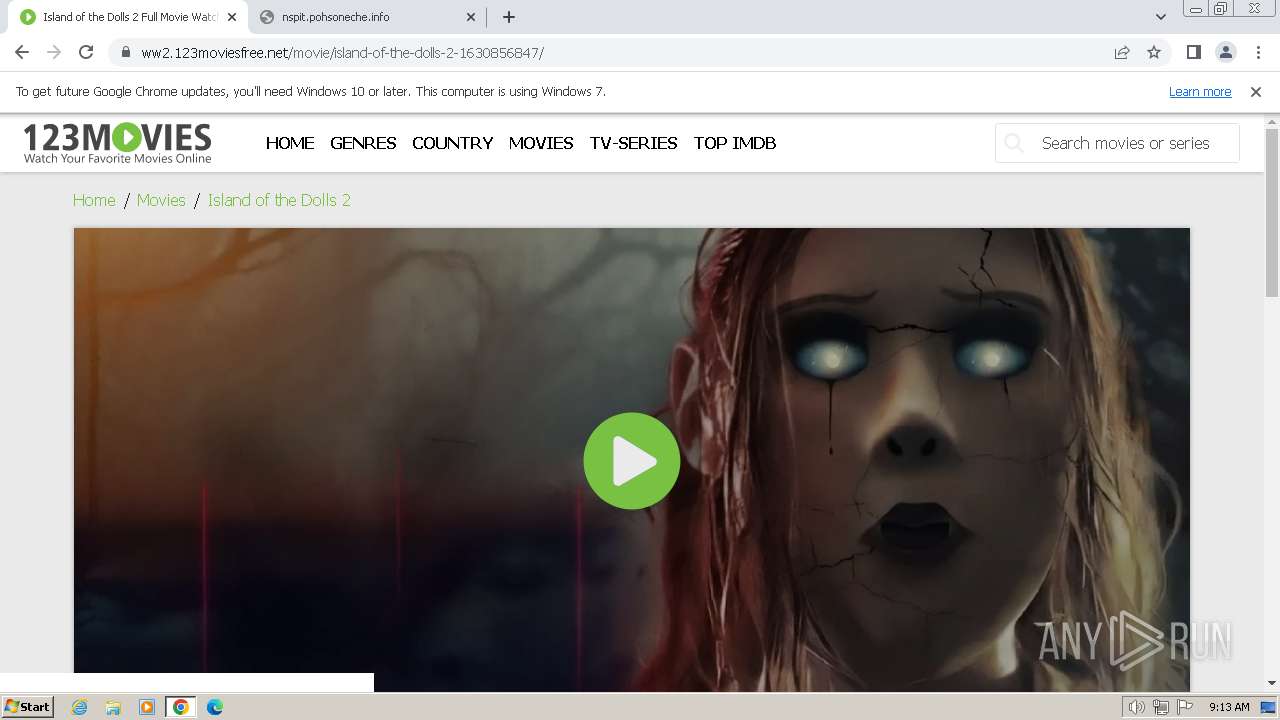Image resolution: width=1280 pixels, height=720 pixels.
Task: Bookmark this page with the star icon
Action: point(1154,52)
